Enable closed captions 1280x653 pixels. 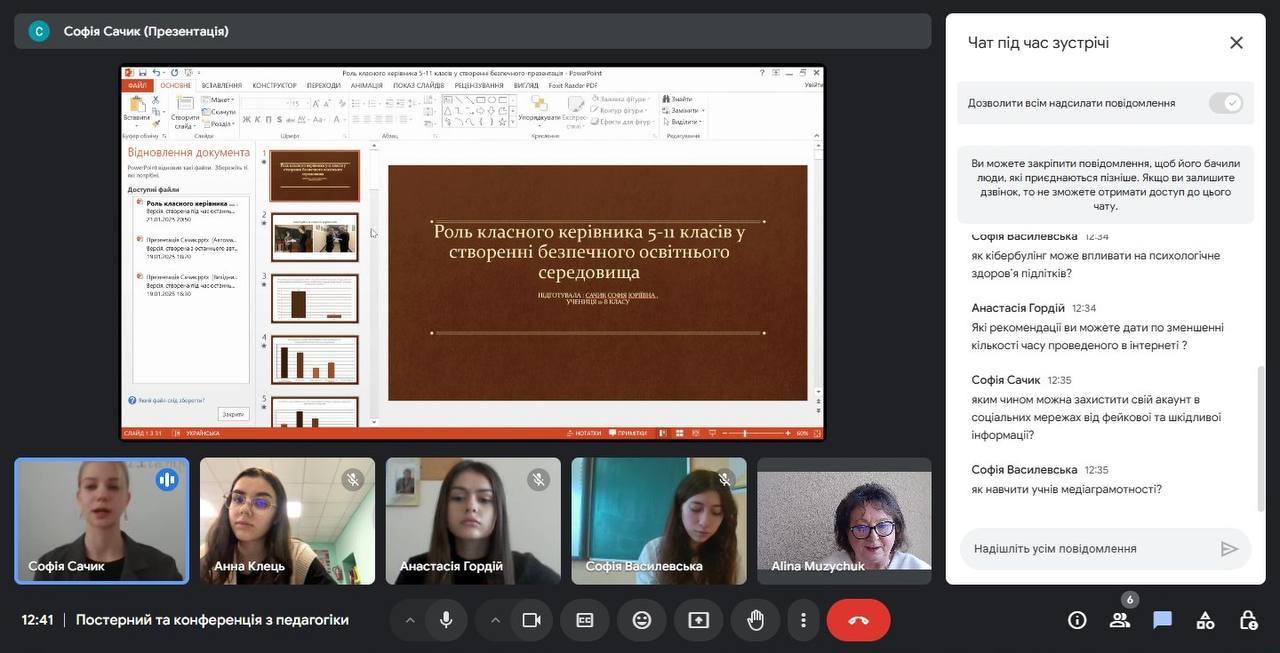(585, 620)
